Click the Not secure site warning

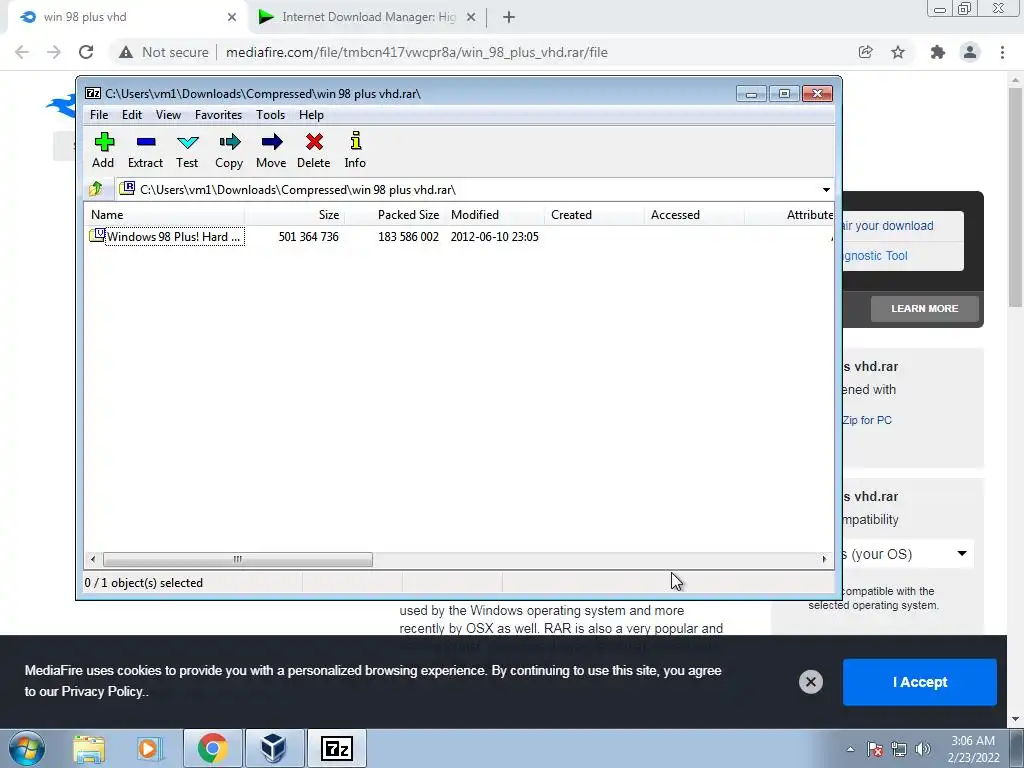pyautogui.click(x=163, y=52)
